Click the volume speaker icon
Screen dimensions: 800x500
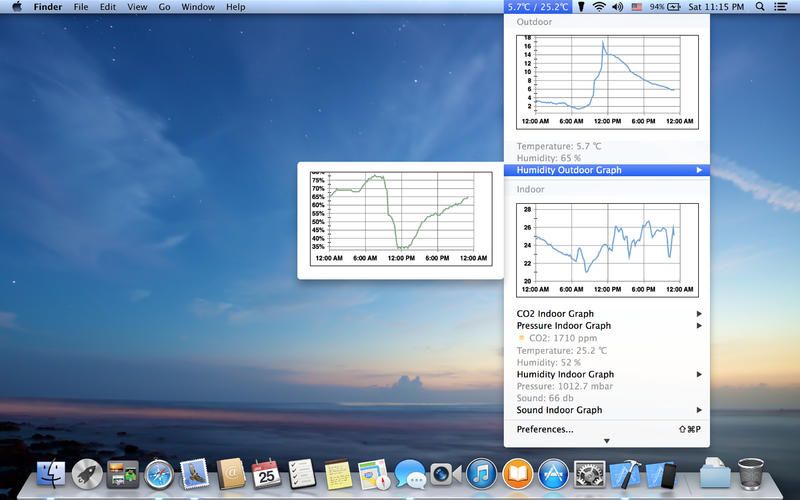(616, 7)
